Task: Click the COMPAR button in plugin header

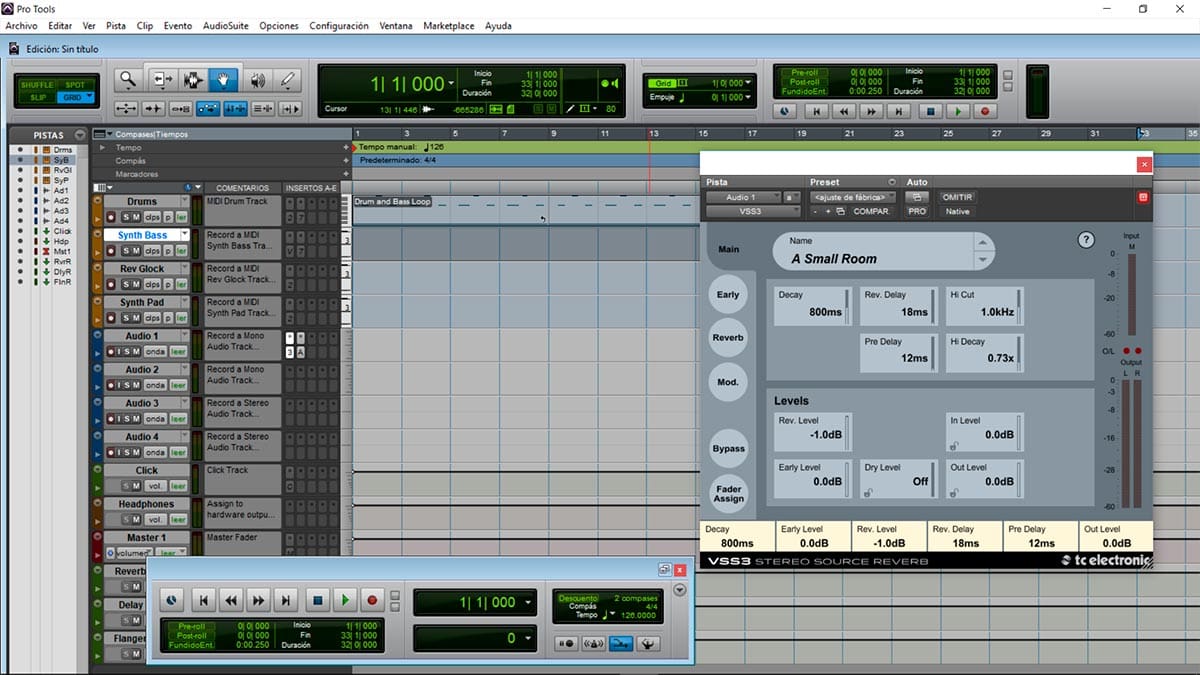Action: point(870,211)
